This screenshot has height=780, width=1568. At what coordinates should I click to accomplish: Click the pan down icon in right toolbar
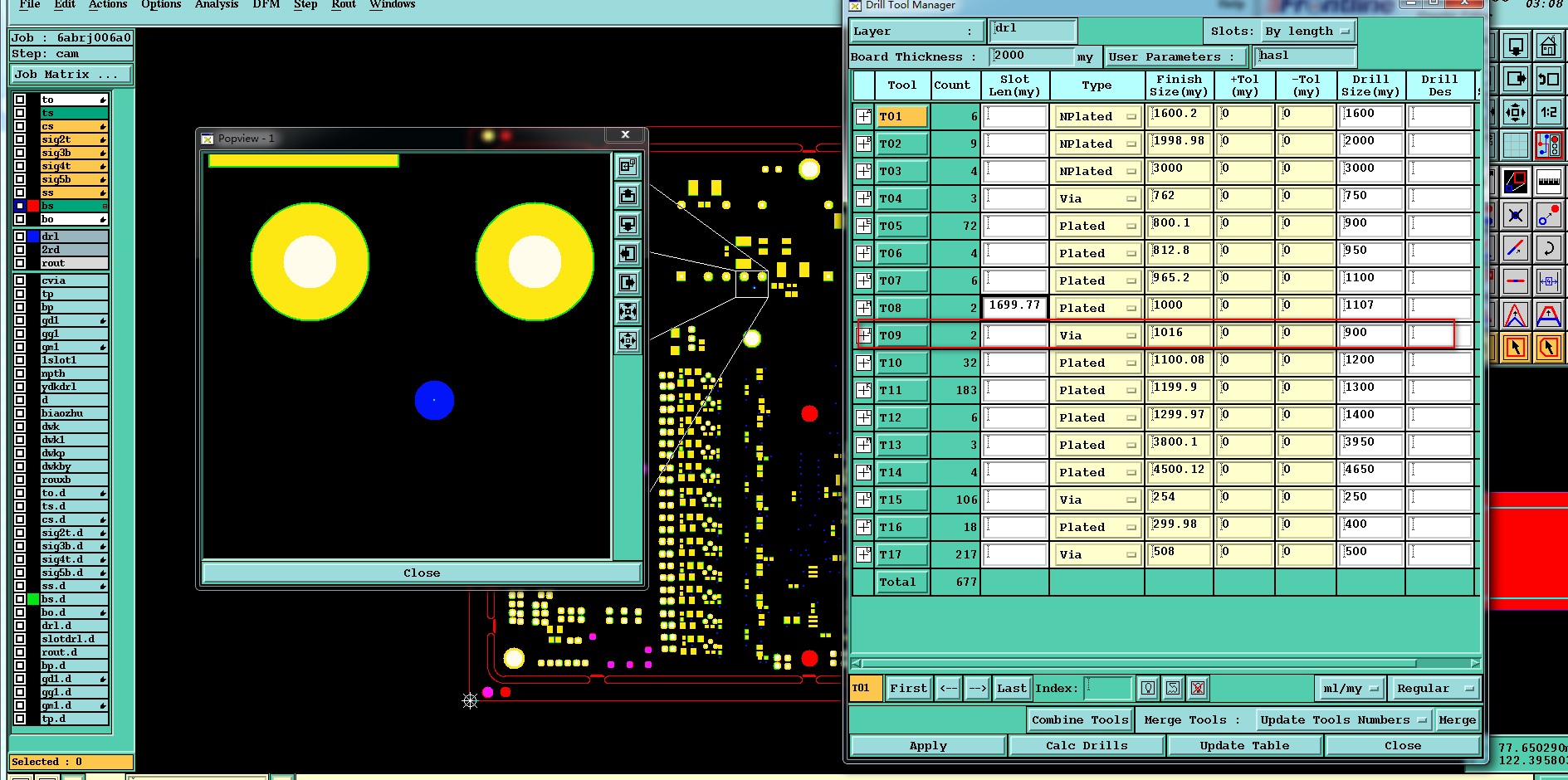click(1516, 46)
